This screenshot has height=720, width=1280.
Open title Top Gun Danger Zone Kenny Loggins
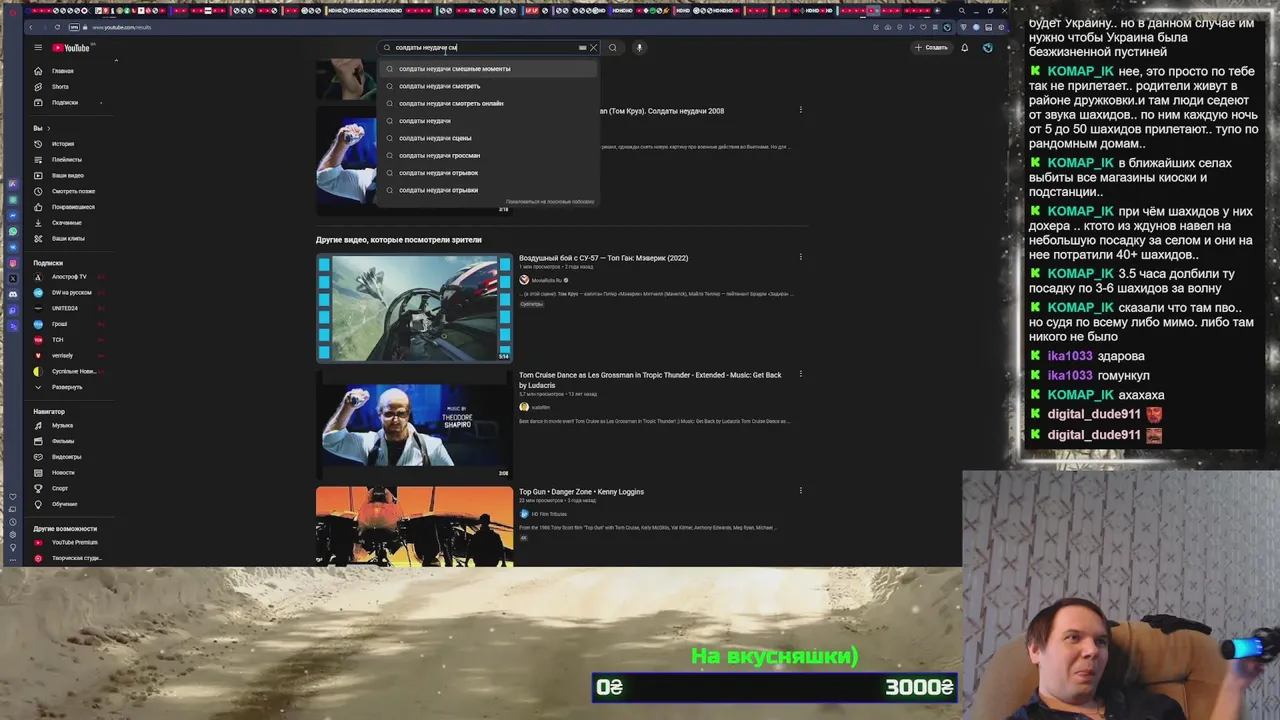(581, 492)
